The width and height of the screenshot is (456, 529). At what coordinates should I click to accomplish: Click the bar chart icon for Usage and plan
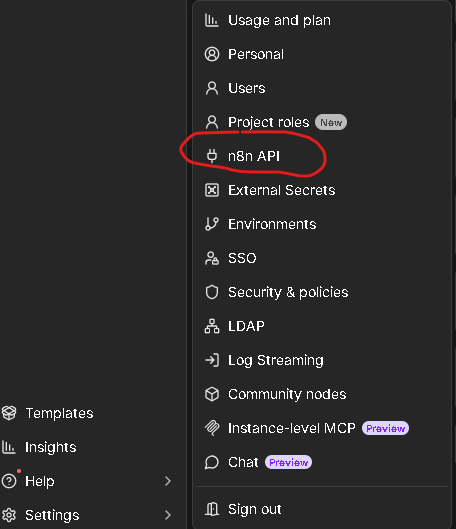[x=212, y=20]
